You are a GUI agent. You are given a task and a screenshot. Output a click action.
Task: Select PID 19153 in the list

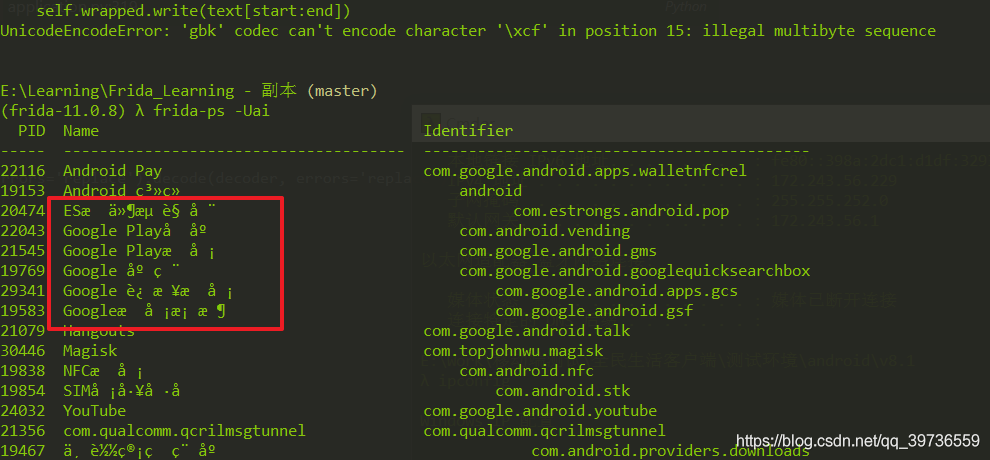(x=23, y=191)
